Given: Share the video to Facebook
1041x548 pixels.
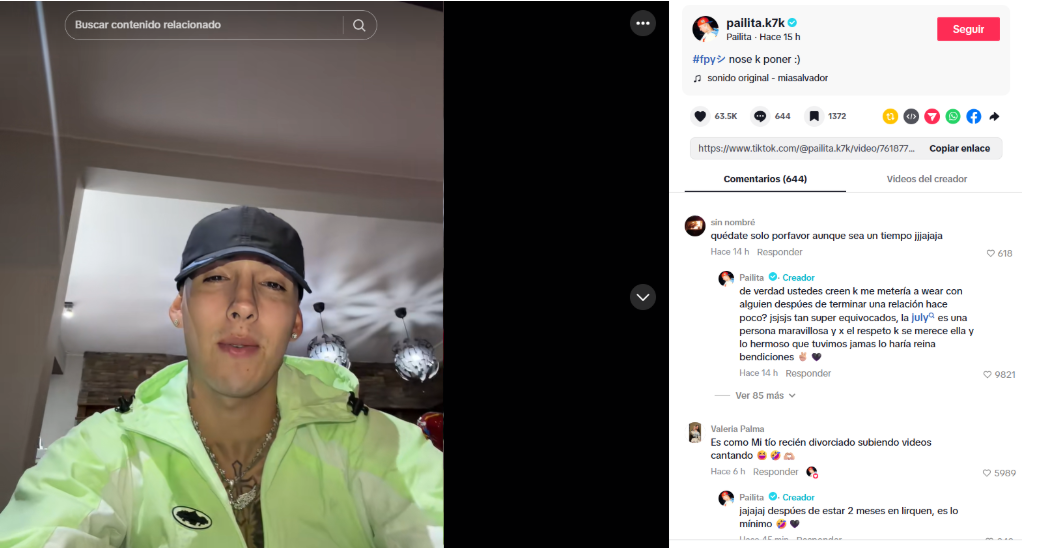Looking at the screenshot, I should coord(973,116).
